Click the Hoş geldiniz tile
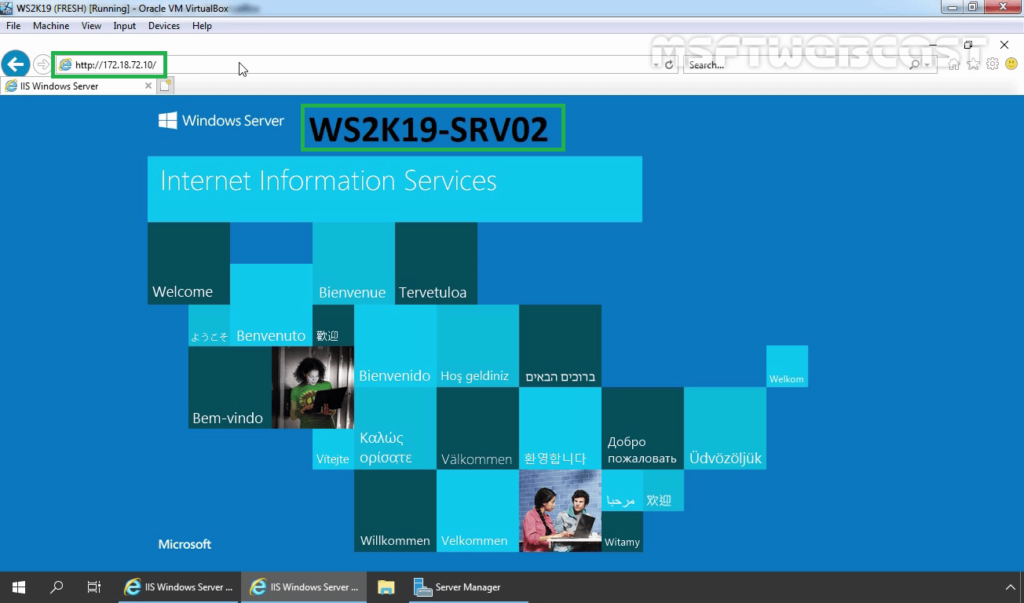Screen dimensions: 1024x603 click(x=477, y=346)
